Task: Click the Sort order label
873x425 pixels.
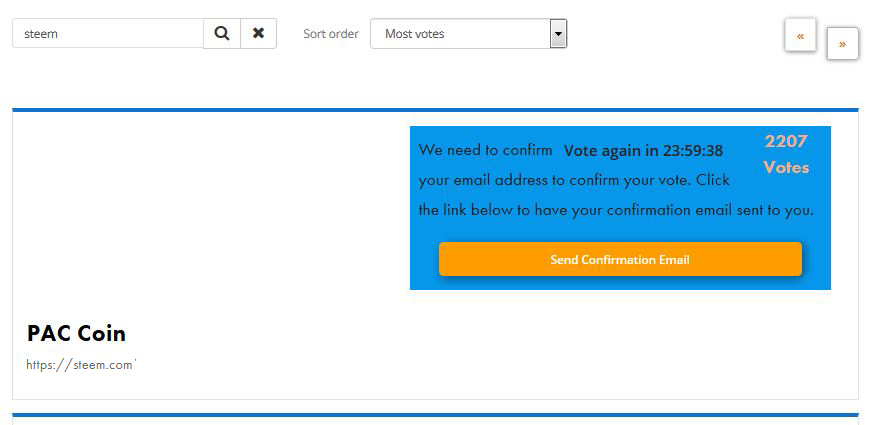Action: (x=331, y=34)
